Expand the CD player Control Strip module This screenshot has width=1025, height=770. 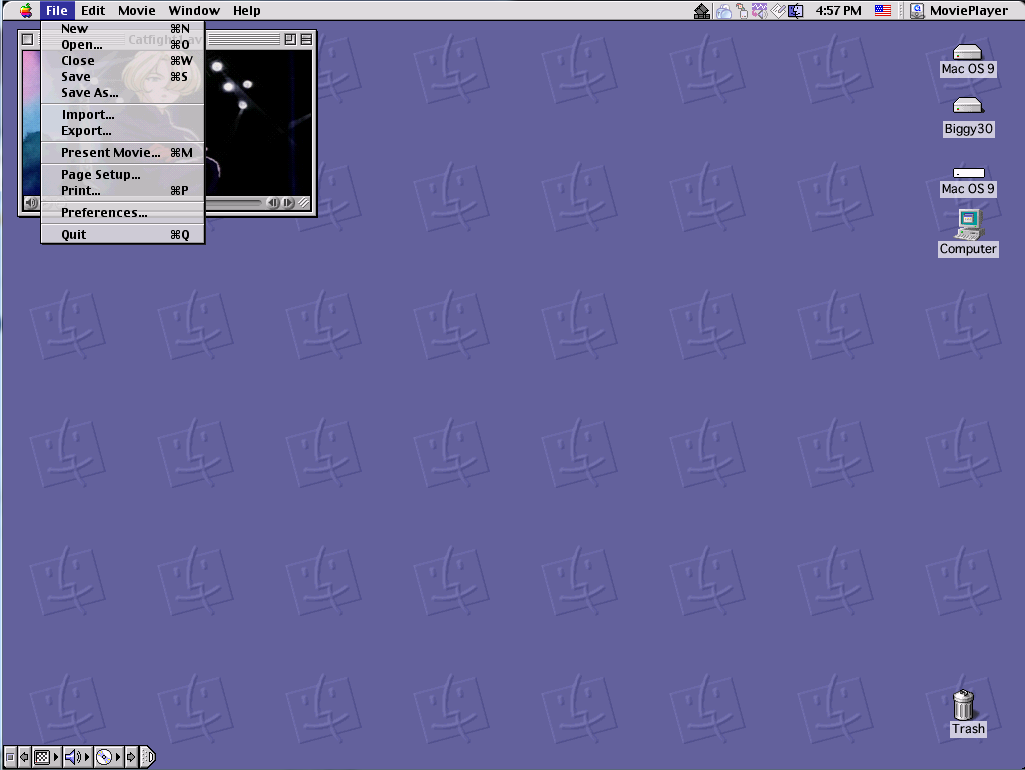pyautogui.click(x=118, y=758)
